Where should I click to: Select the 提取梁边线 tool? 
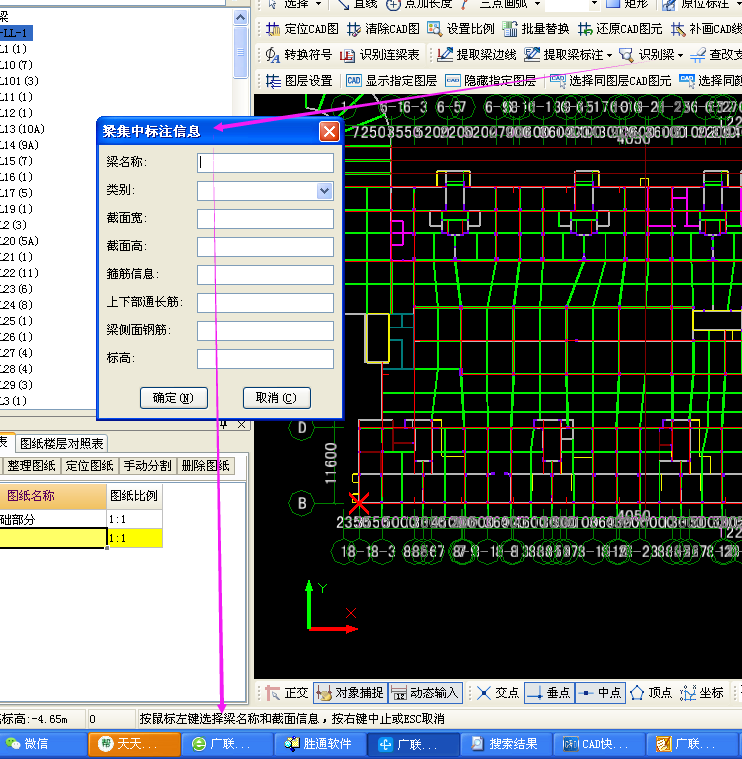click(x=476, y=55)
